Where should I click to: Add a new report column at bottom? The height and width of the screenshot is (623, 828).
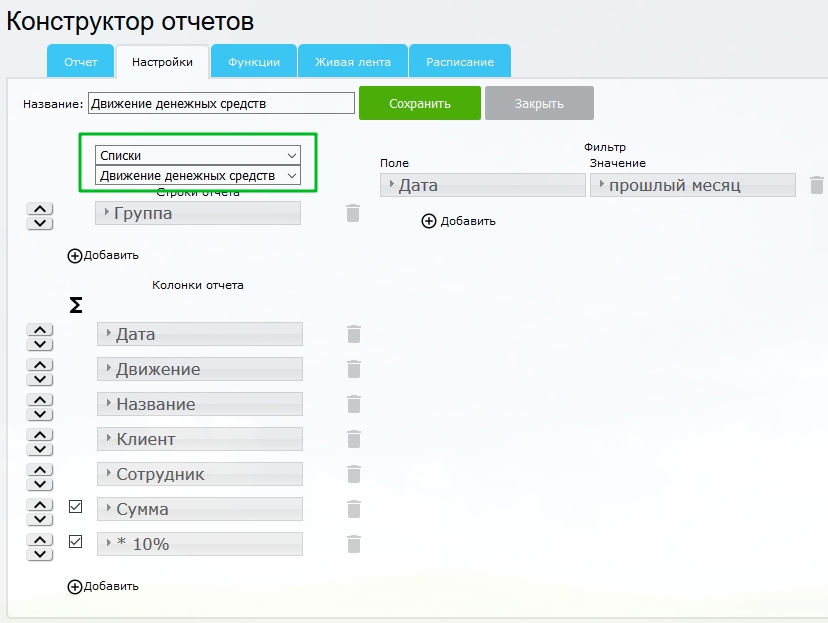pos(74,587)
